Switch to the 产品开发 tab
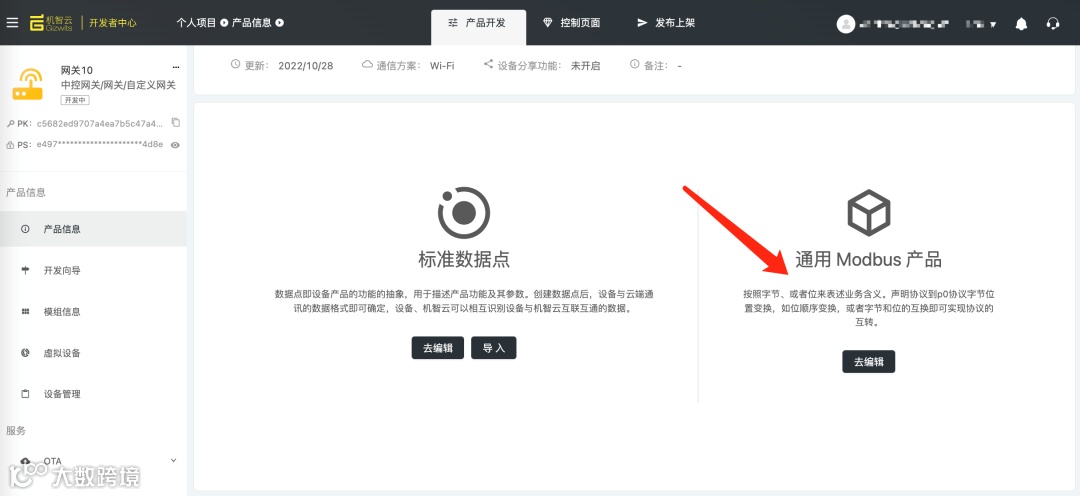 click(478, 27)
